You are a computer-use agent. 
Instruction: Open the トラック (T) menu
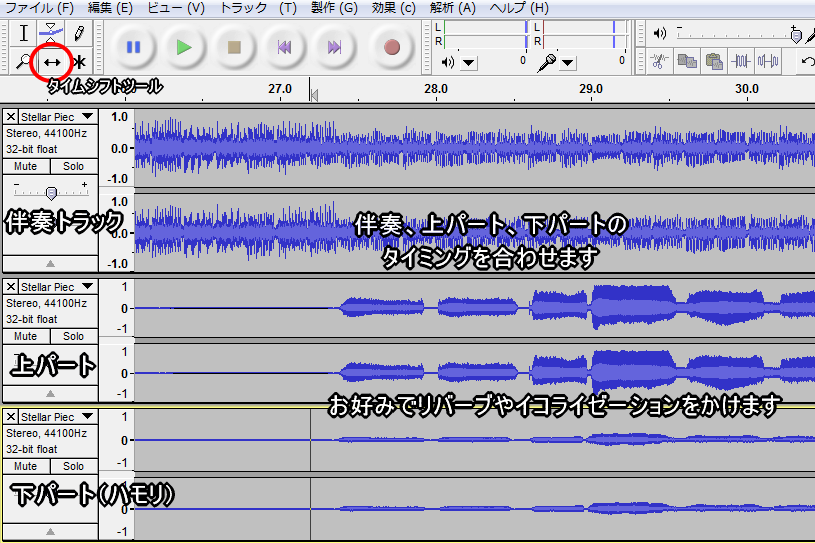coord(258,8)
